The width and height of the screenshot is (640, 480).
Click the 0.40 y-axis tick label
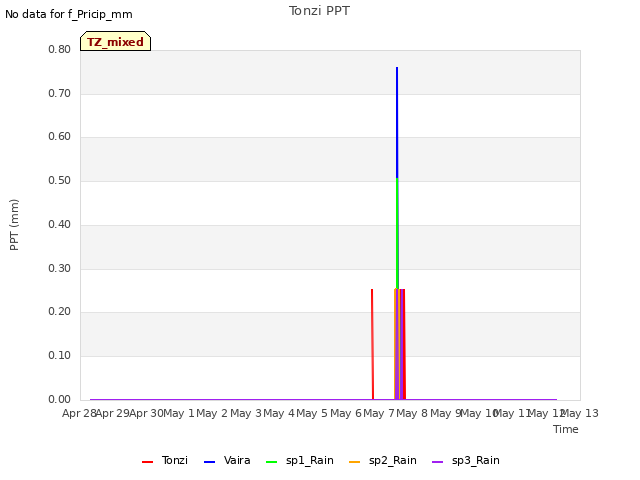[x=60, y=224]
